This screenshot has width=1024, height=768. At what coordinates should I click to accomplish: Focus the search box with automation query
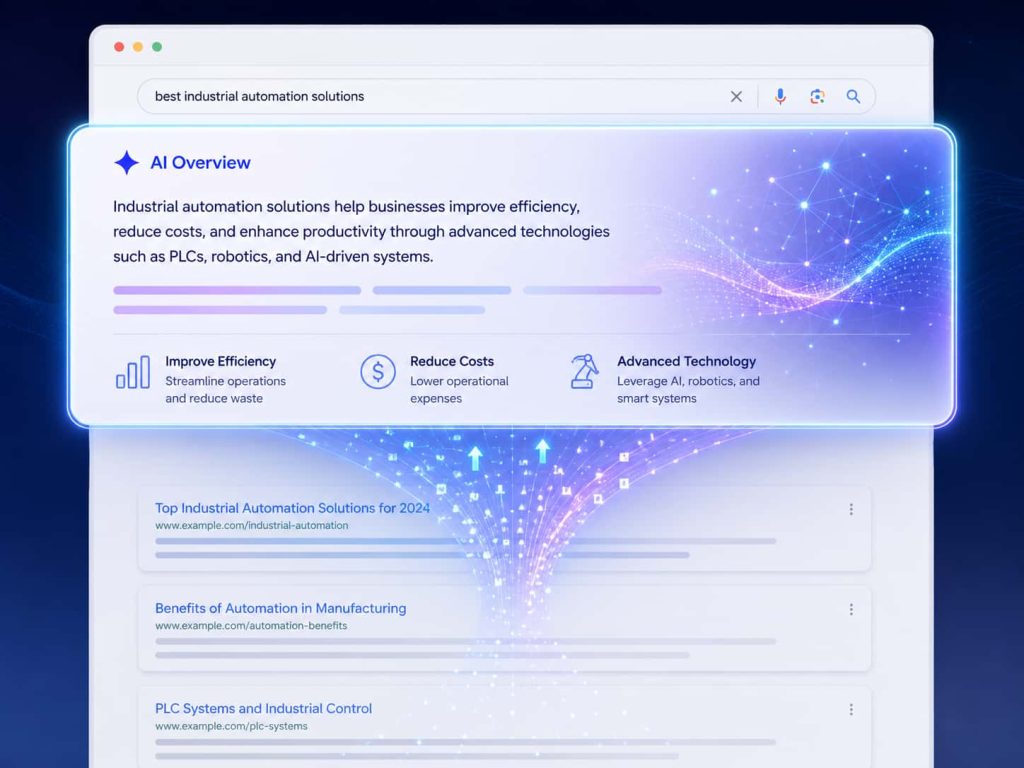click(x=506, y=97)
